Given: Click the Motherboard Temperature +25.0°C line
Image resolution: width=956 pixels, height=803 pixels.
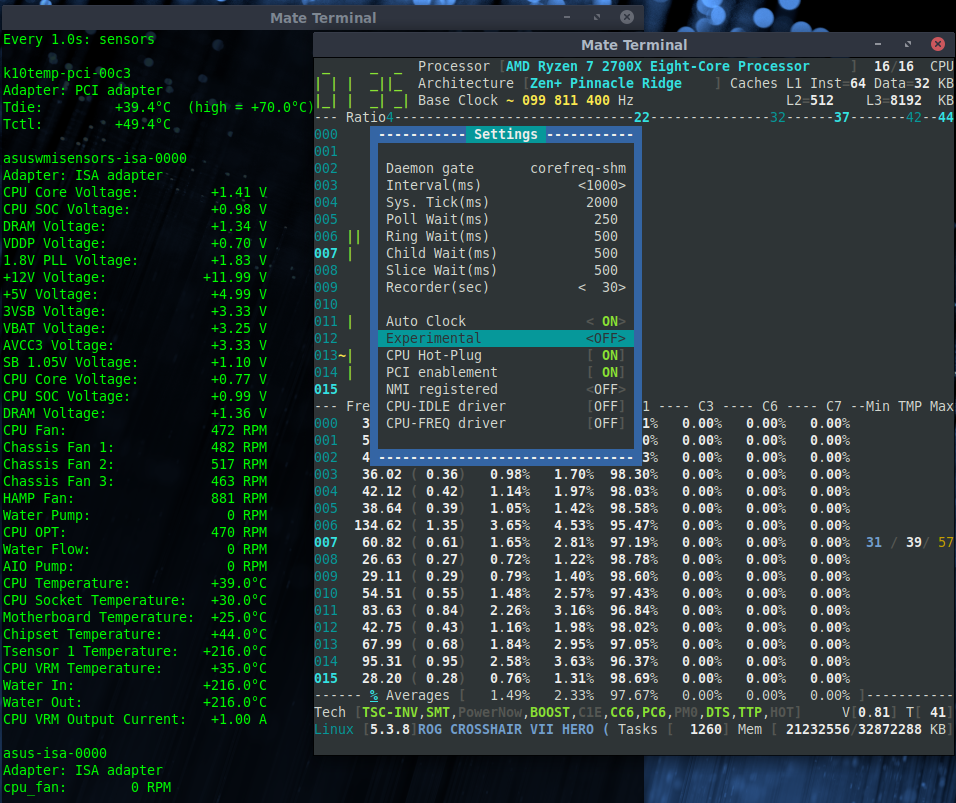Looking at the screenshot, I should coord(135,618).
